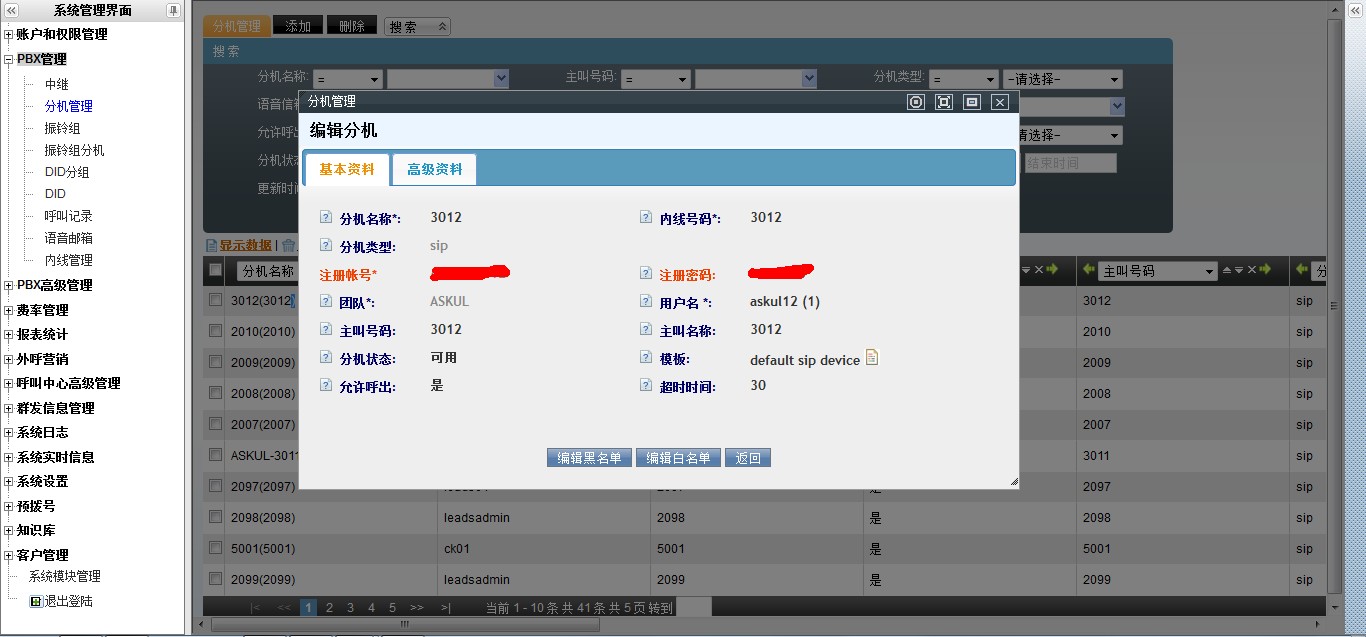Click the help icon next to 内线号码

pos(646,217)
